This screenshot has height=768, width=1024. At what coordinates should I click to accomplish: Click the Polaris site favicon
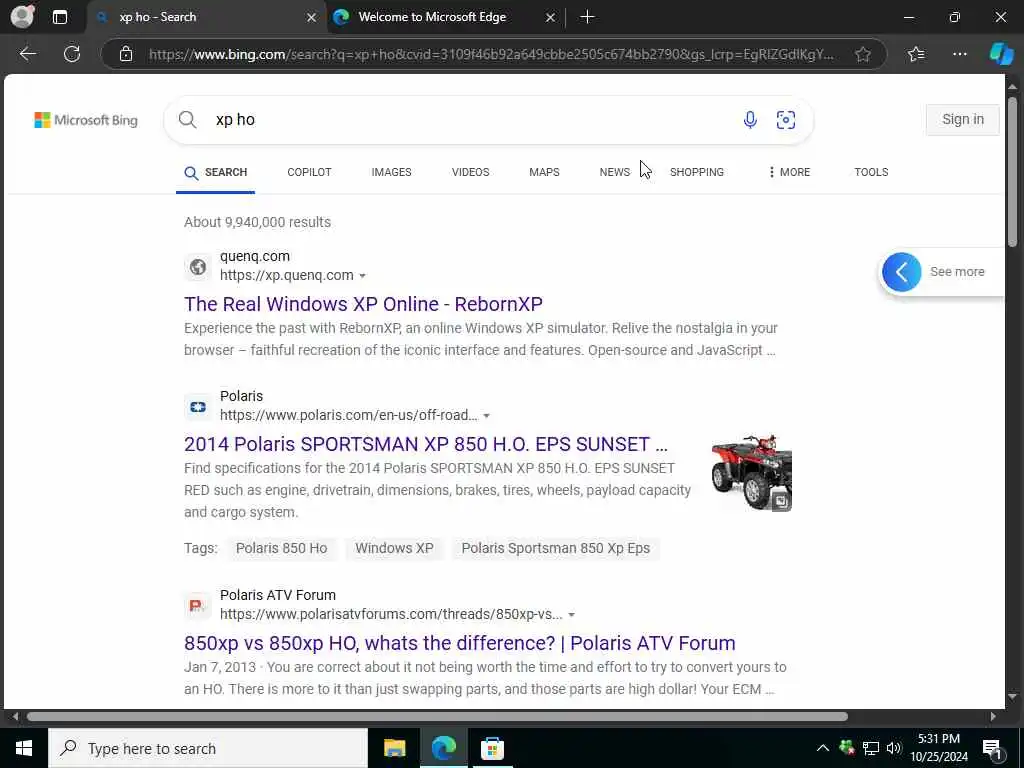point(198,407)
